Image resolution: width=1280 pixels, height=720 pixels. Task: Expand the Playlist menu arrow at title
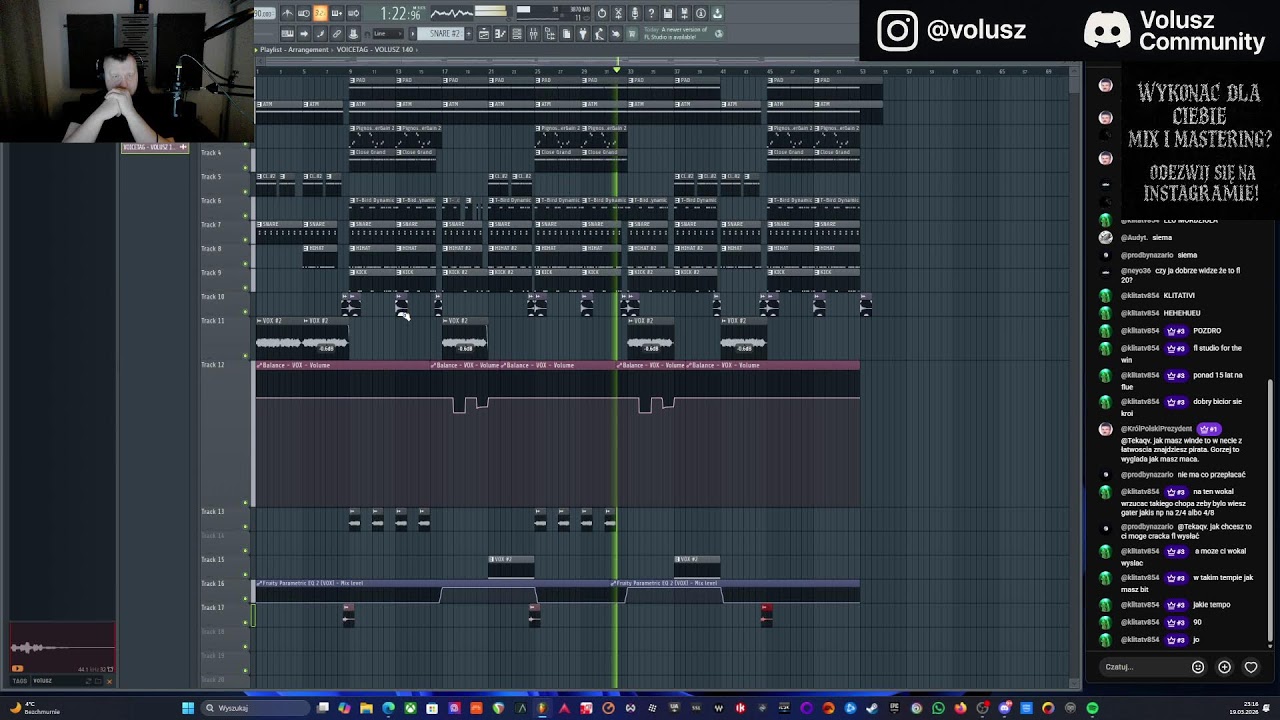click(256, 49)
